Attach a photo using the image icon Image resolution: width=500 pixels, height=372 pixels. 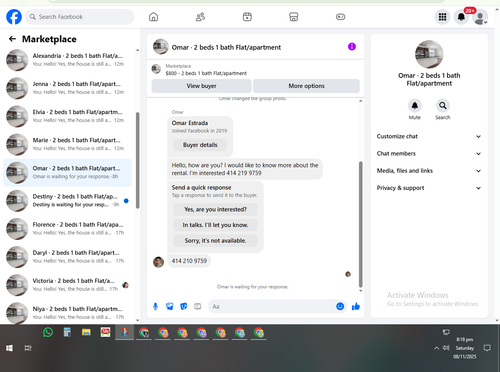pyautogui.click(x=170, y=306)
